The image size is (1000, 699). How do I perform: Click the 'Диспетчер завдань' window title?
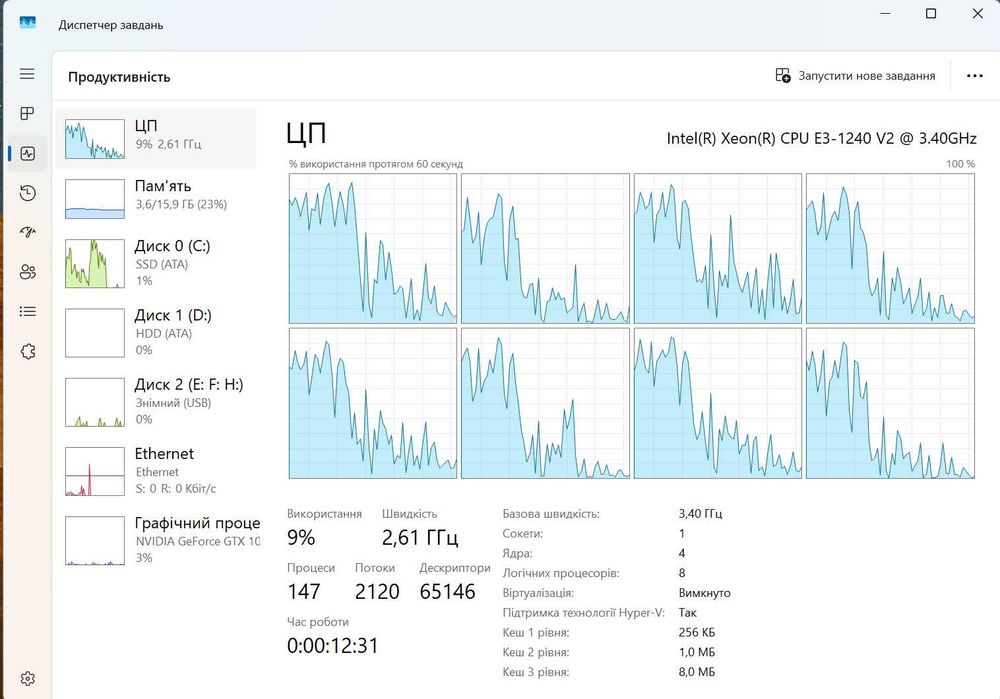pos(111,26)
